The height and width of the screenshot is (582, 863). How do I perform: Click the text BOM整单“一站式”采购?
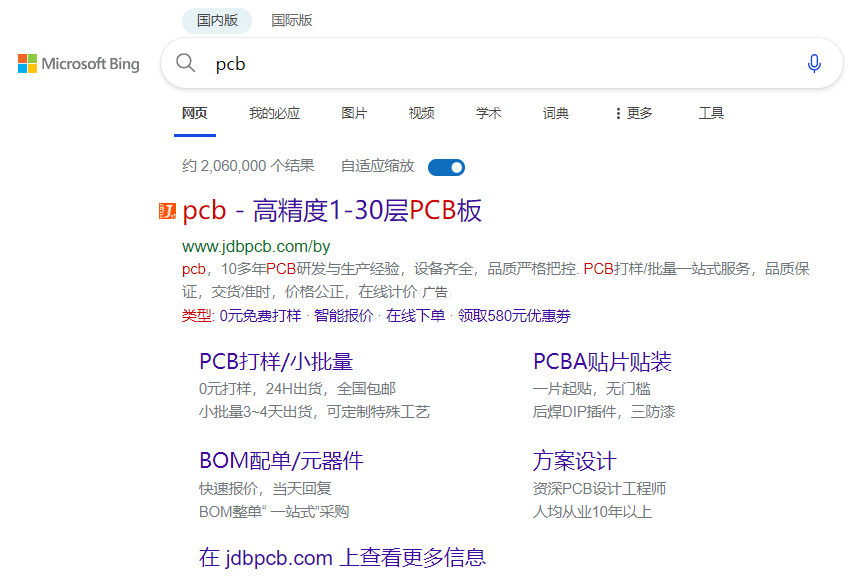click(x=274, y=512)
